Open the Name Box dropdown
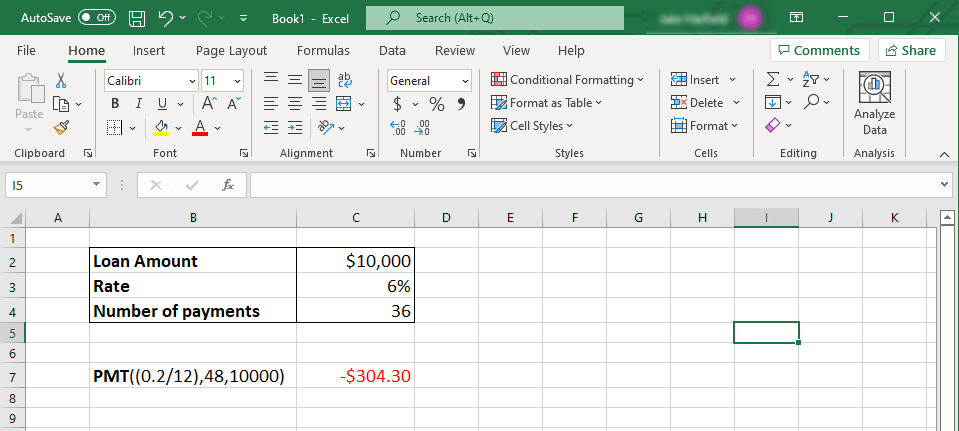 (x=96, y=185)
